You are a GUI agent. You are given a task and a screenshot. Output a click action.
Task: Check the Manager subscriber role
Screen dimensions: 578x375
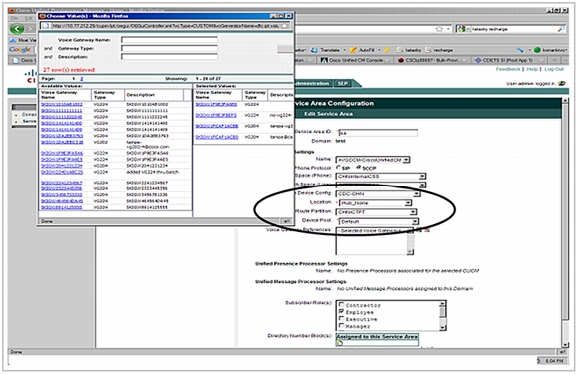(x=342, y=326)
